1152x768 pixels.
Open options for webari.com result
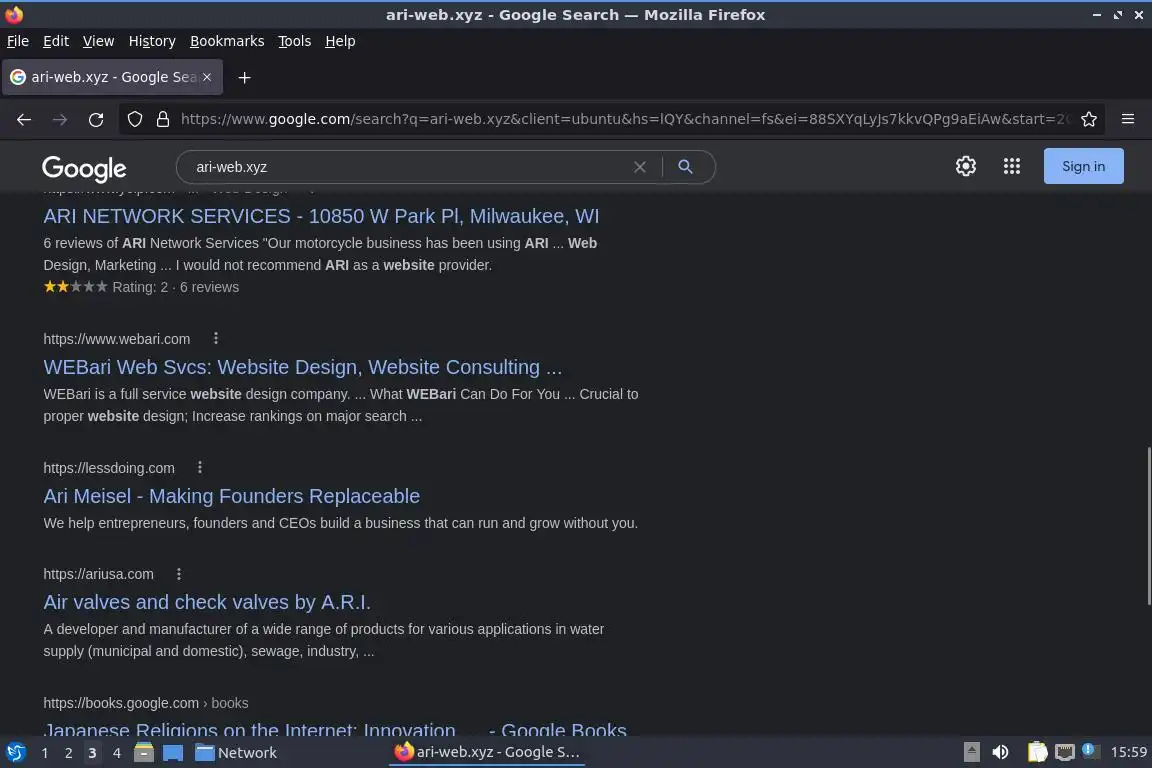coord(215,338)
